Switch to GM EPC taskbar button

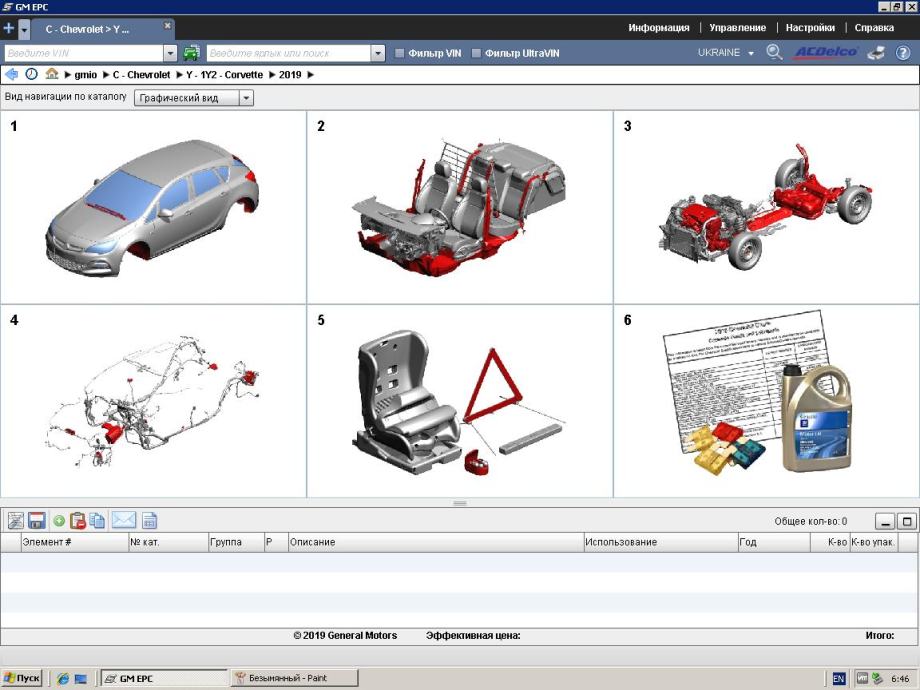(164, 678)
